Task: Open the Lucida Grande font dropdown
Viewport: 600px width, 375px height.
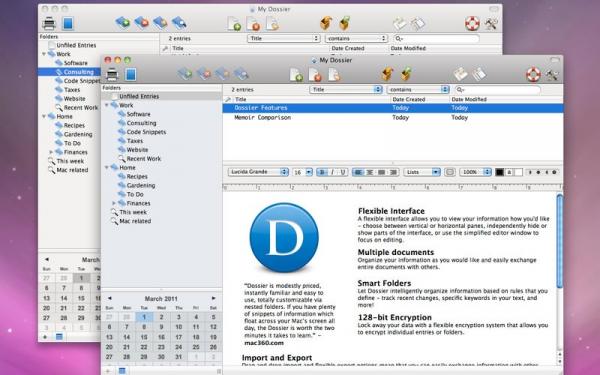Action: [258, 172]
